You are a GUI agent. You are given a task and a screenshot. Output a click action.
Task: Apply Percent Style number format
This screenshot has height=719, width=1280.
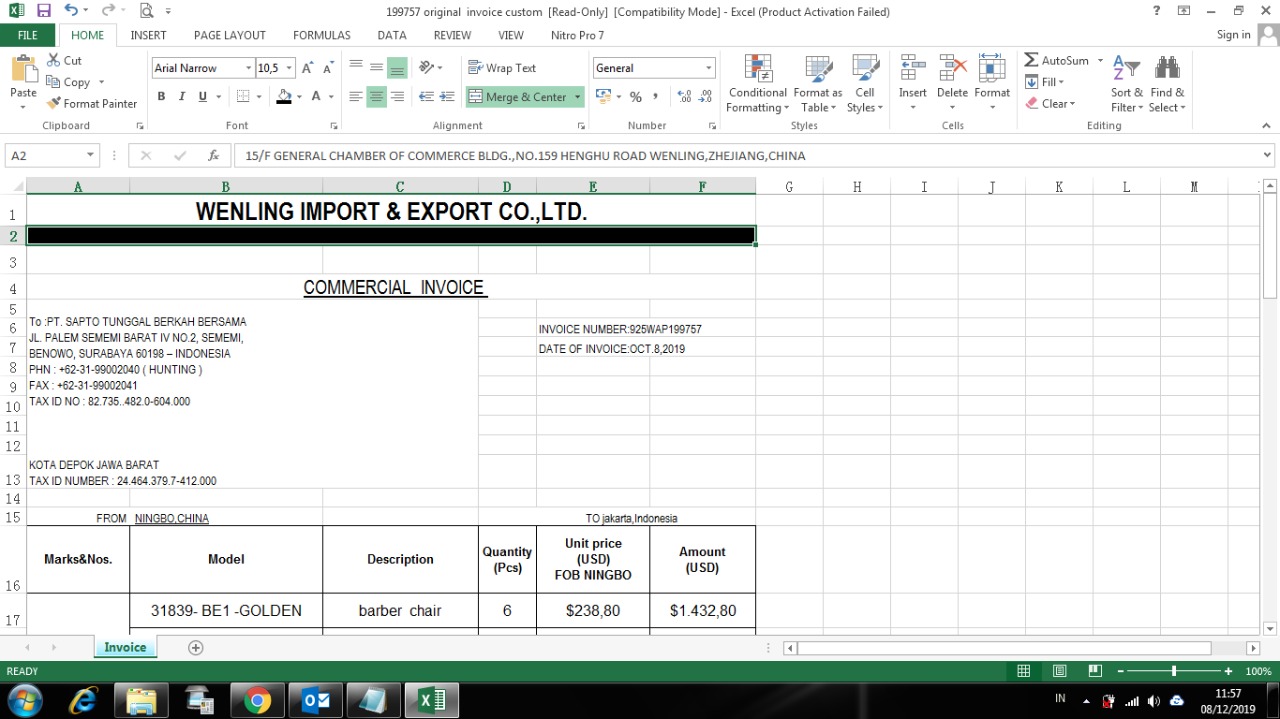635,97
